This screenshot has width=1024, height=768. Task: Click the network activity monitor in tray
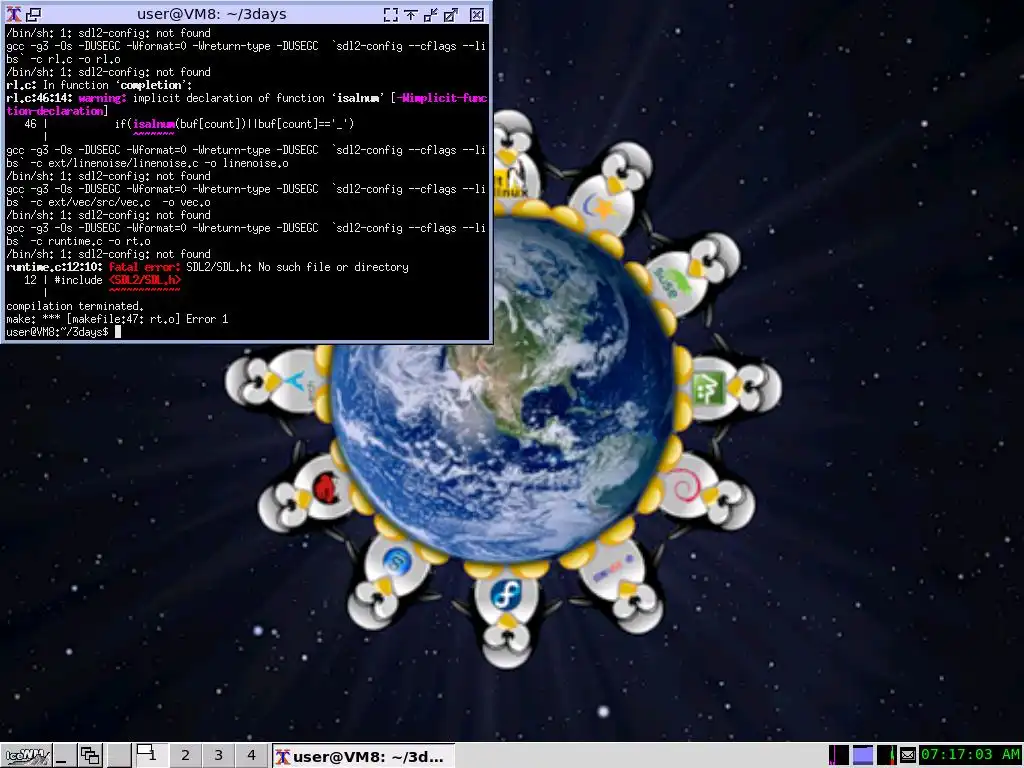(x=887, y=755)
